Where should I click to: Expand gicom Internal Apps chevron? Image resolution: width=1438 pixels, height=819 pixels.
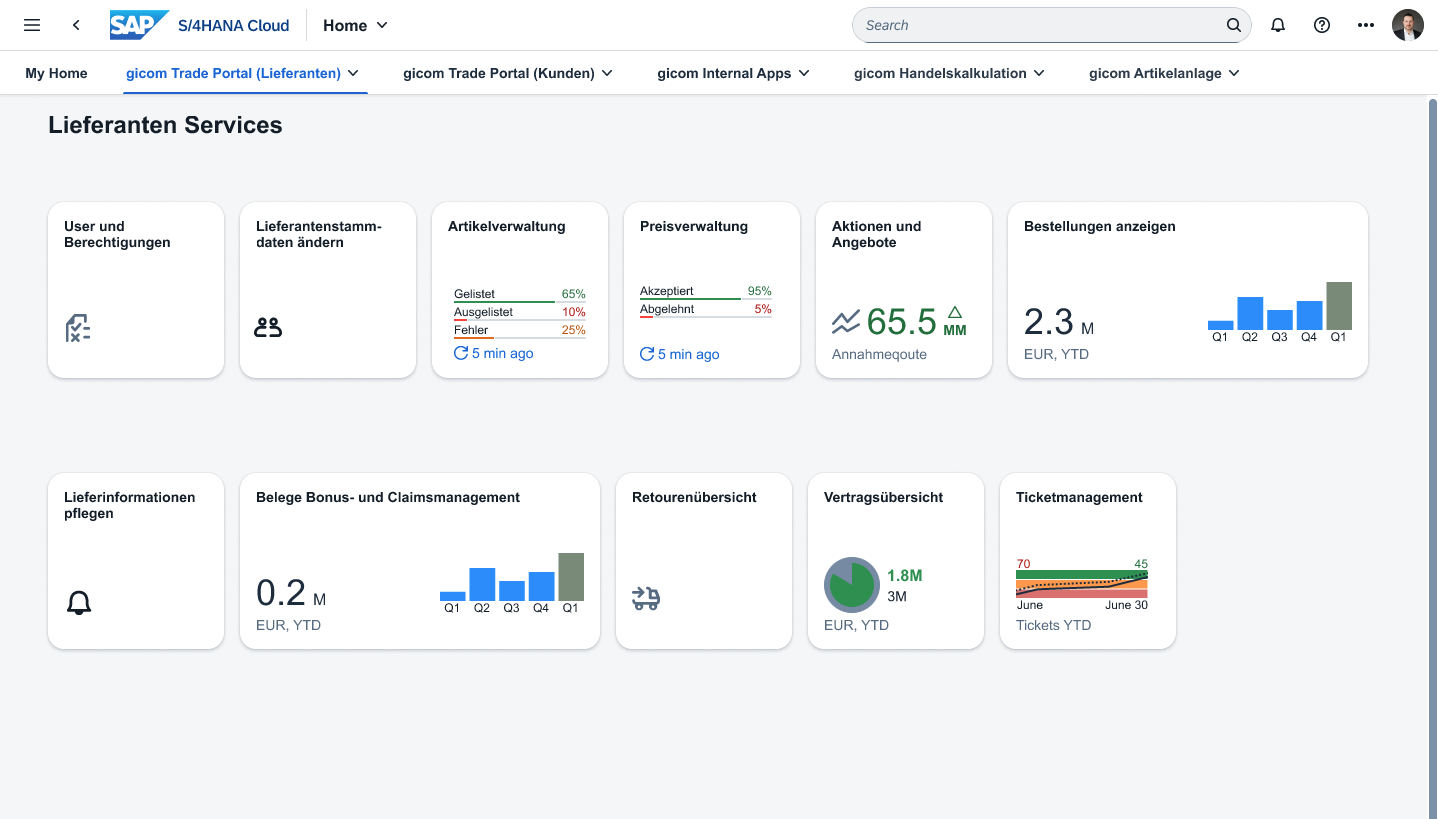[804, 73]
